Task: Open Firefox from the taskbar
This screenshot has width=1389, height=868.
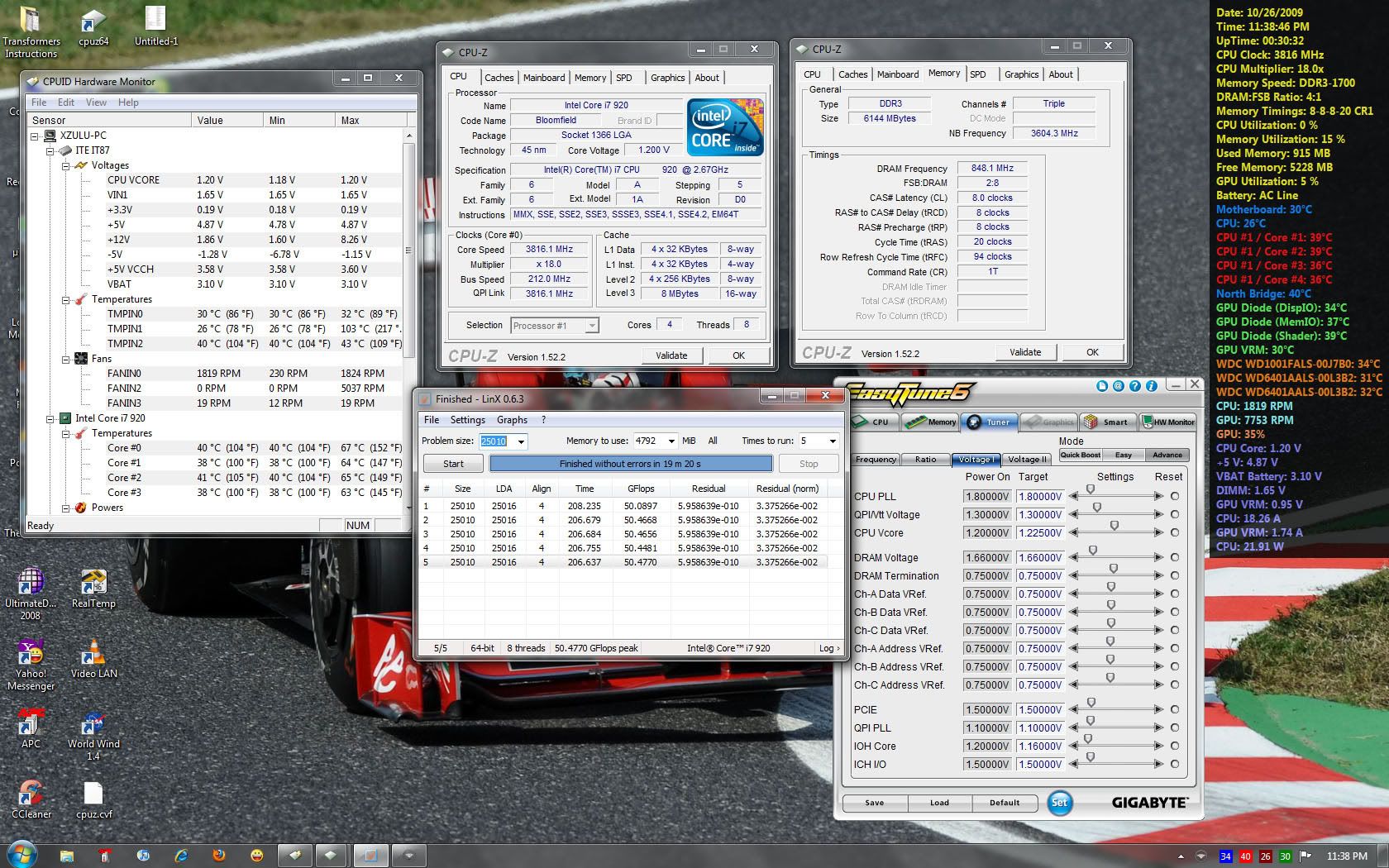Action: pos(219,855)
